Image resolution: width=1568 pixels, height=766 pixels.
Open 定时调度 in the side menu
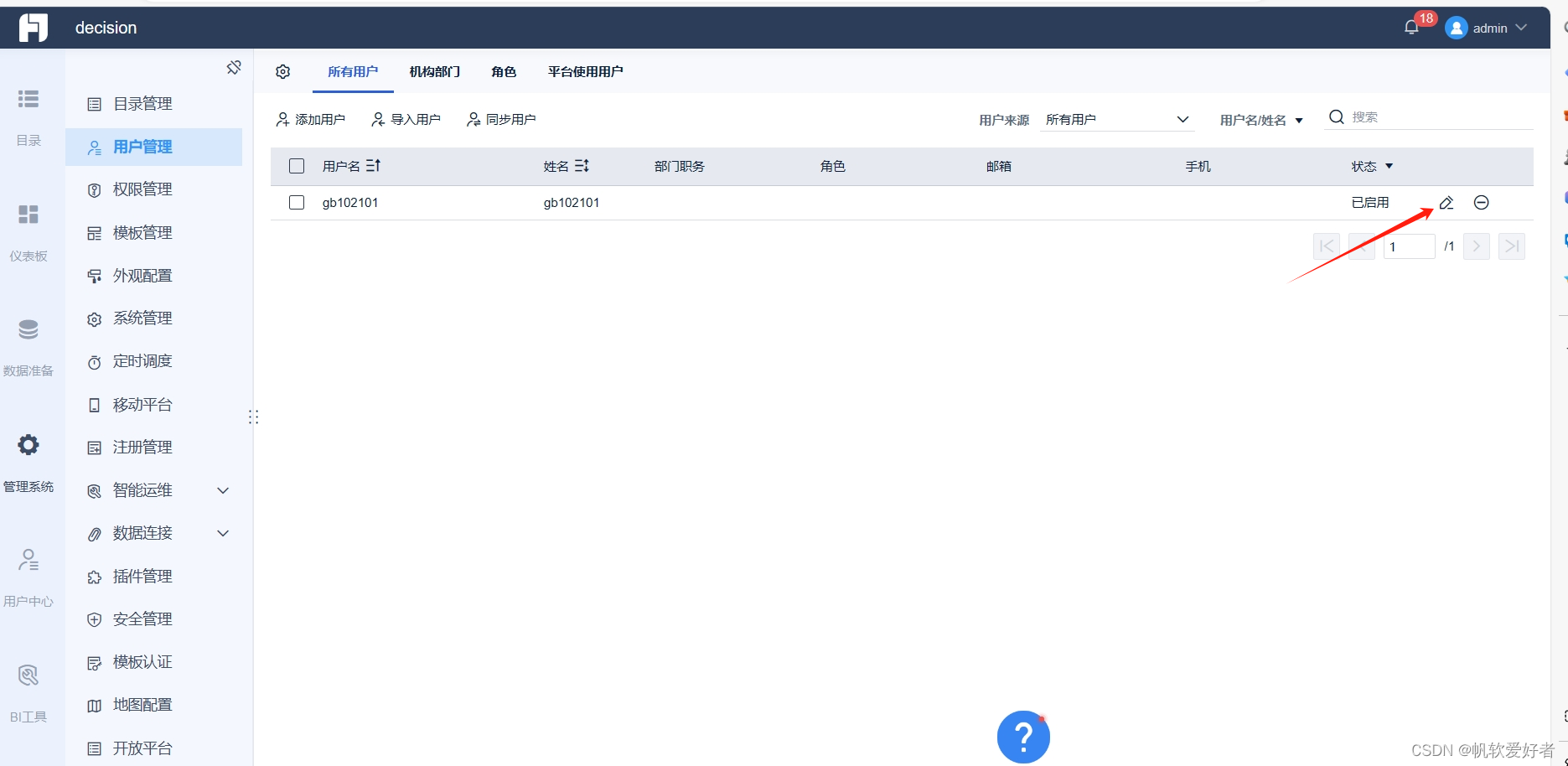[x=154, y=361]
